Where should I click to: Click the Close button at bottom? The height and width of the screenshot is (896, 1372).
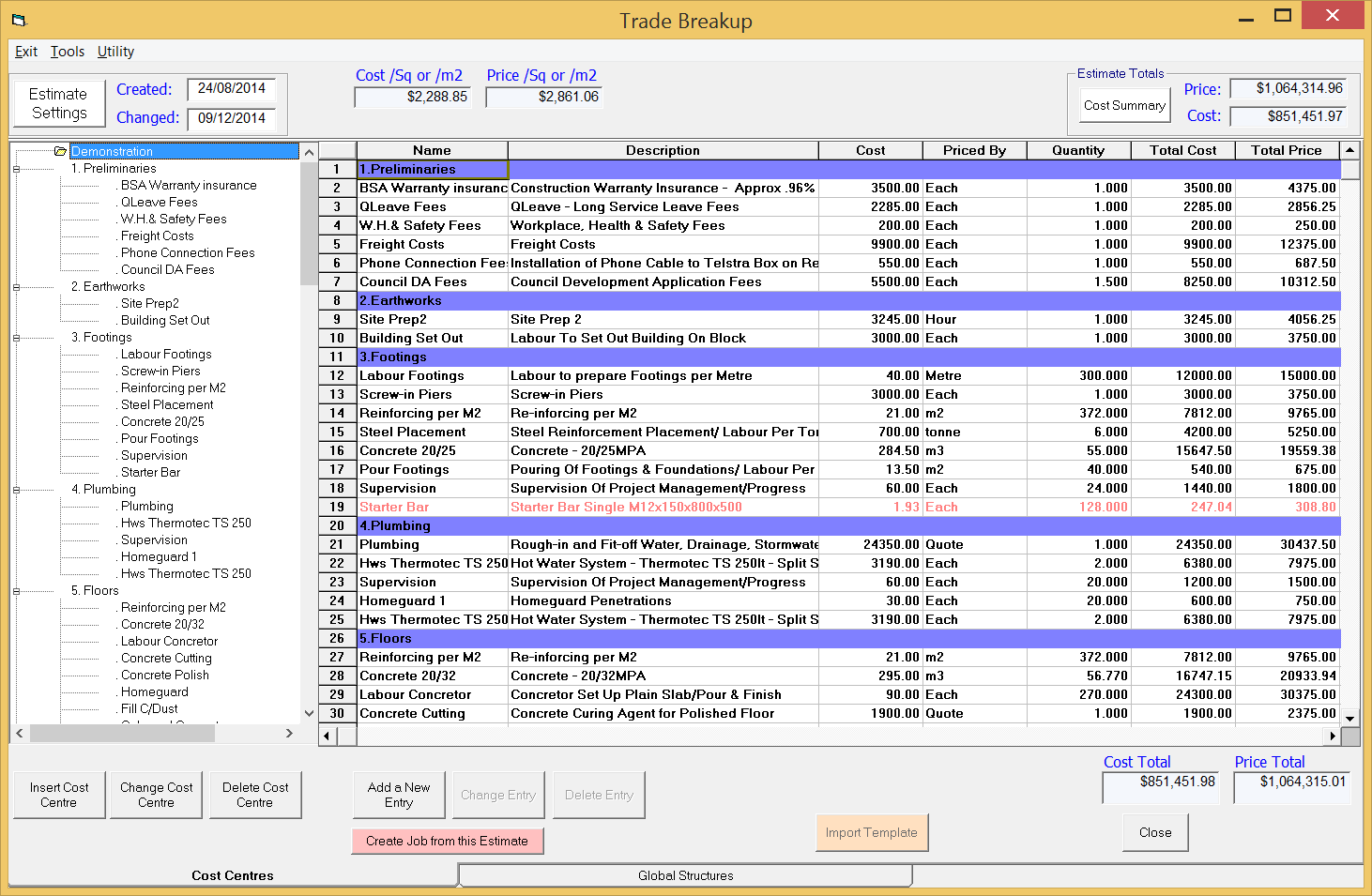click(1155, 832)
